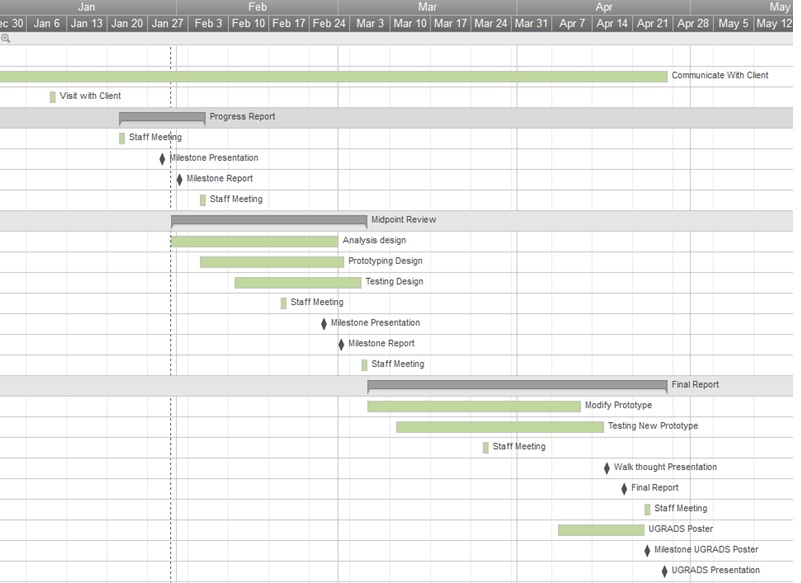Click the Visit with Client task bar

[x=53, y=97]
